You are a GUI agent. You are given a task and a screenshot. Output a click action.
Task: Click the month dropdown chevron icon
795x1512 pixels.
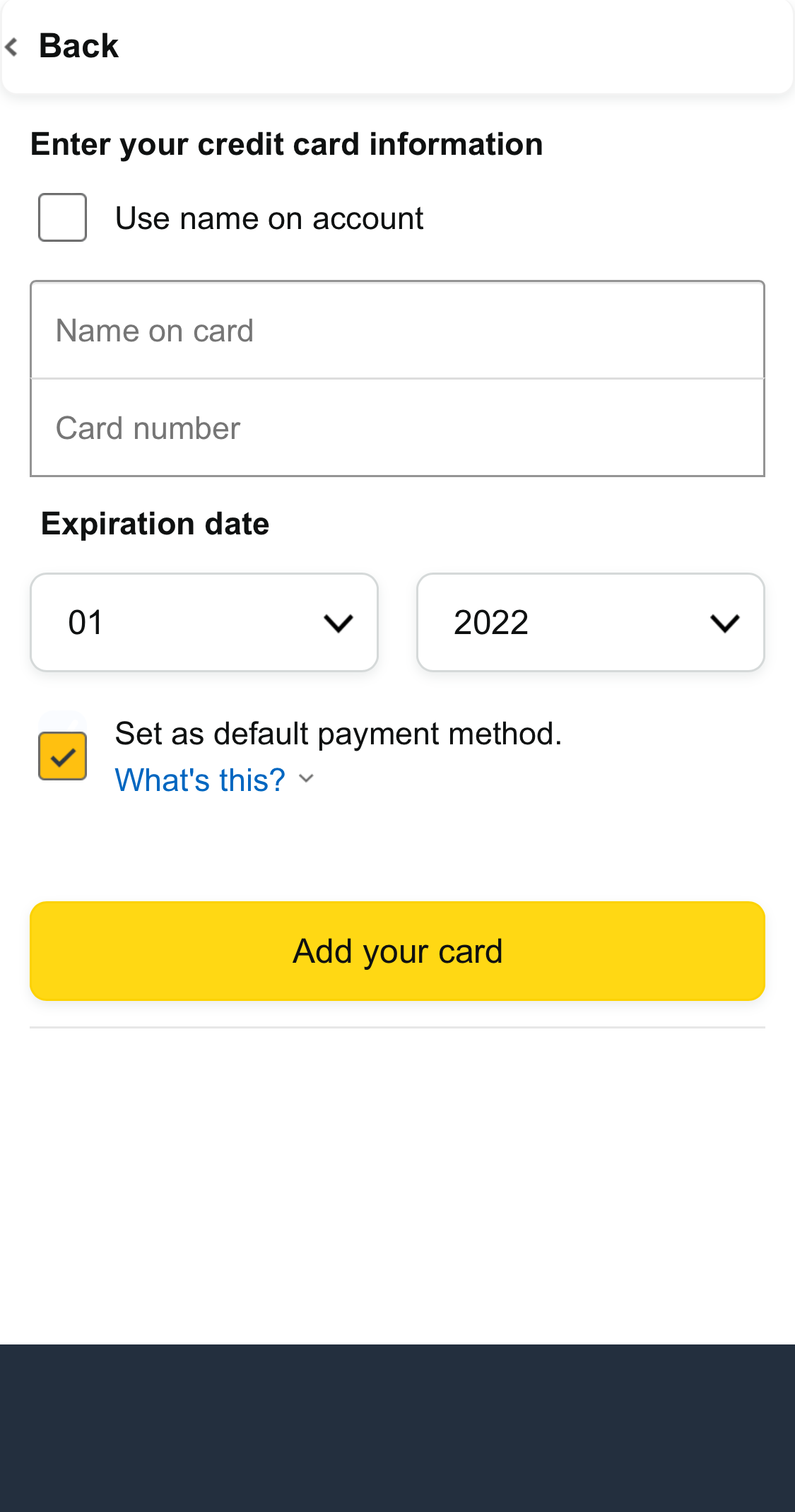(x=338, y=622)
